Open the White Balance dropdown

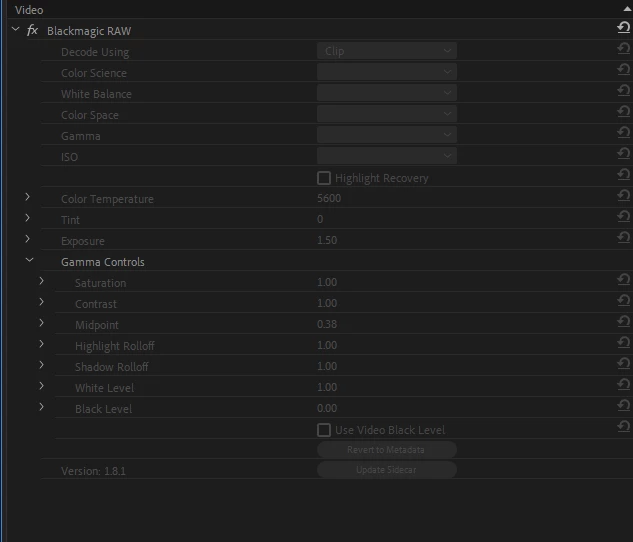tap(387, 93)
